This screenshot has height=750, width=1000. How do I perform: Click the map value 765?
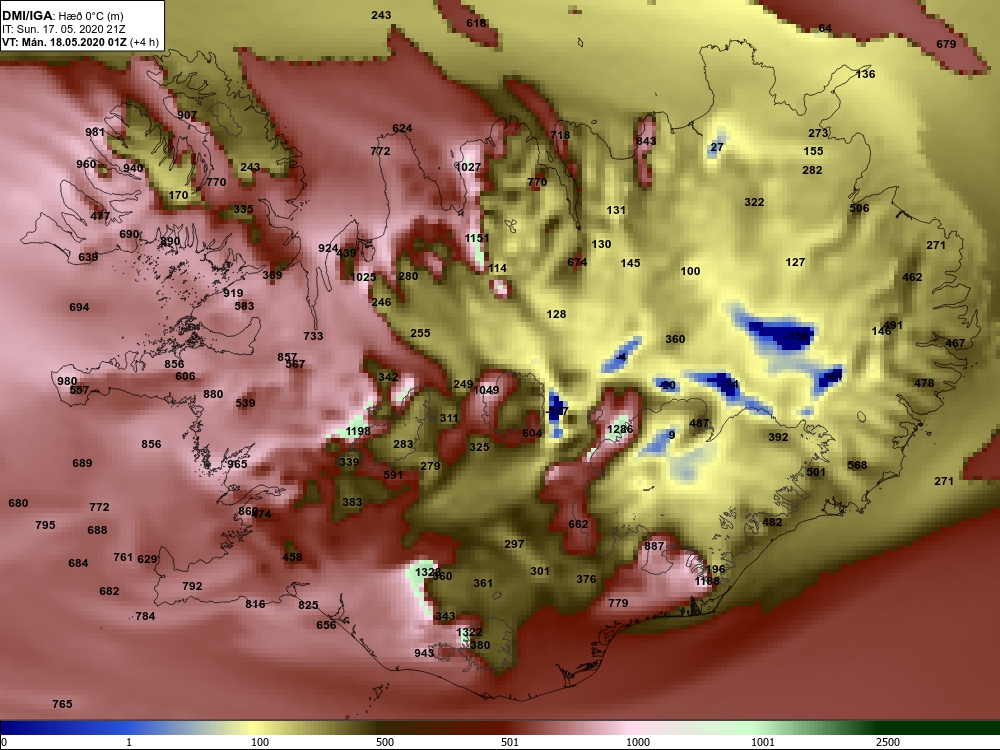coord(62,704)
